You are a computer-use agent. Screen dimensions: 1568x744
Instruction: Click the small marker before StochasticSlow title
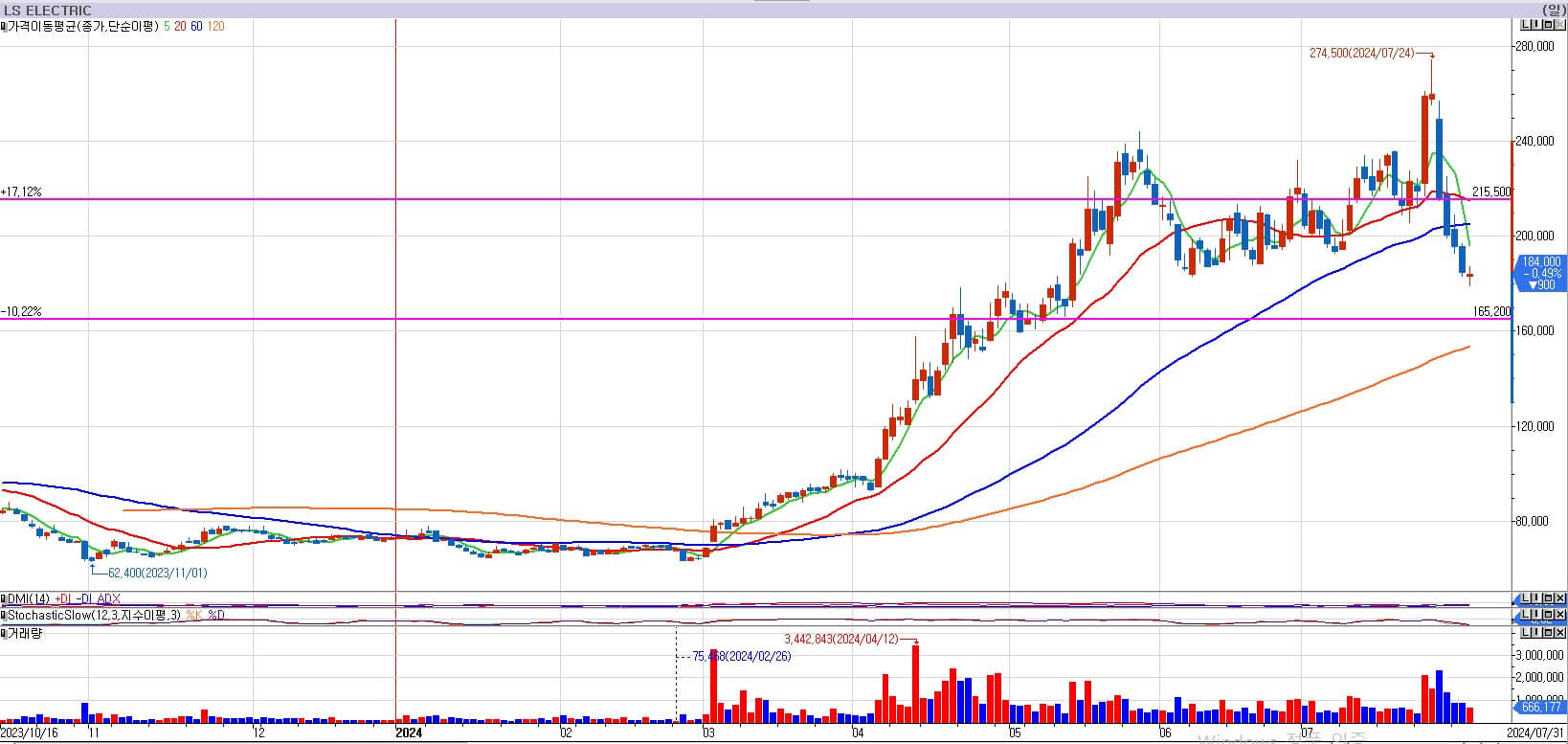(x=3, y=615)
